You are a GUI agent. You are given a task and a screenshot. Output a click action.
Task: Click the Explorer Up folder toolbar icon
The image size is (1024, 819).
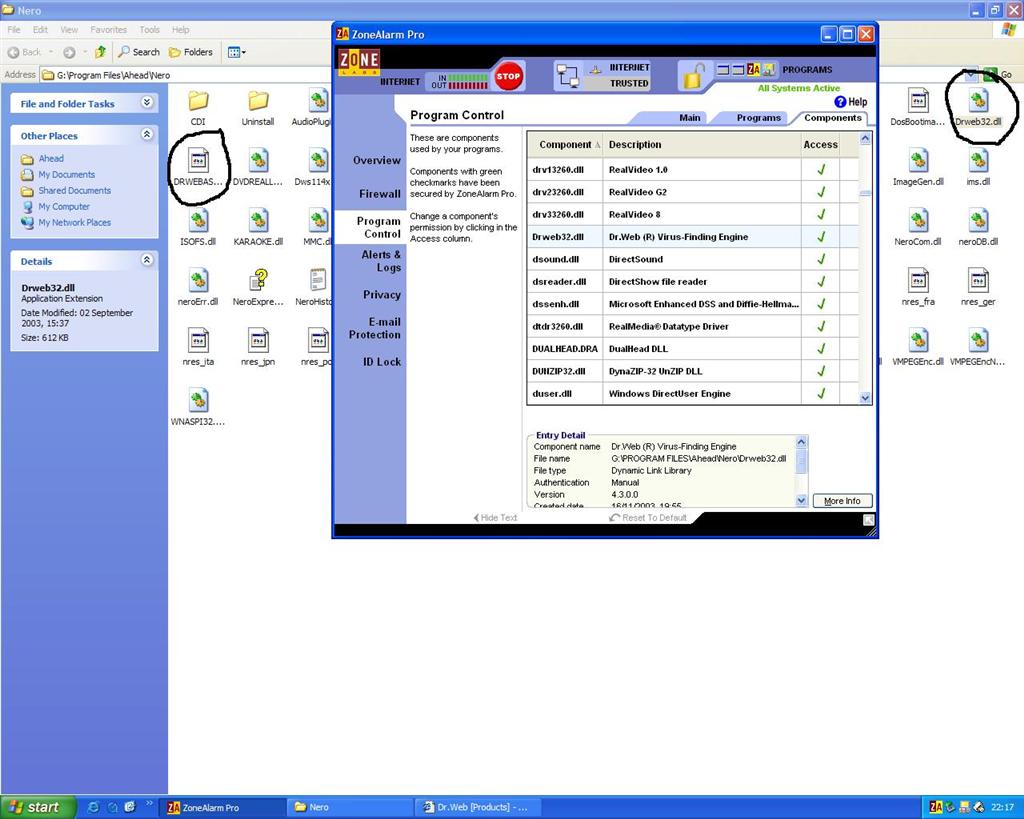[100, 52]
